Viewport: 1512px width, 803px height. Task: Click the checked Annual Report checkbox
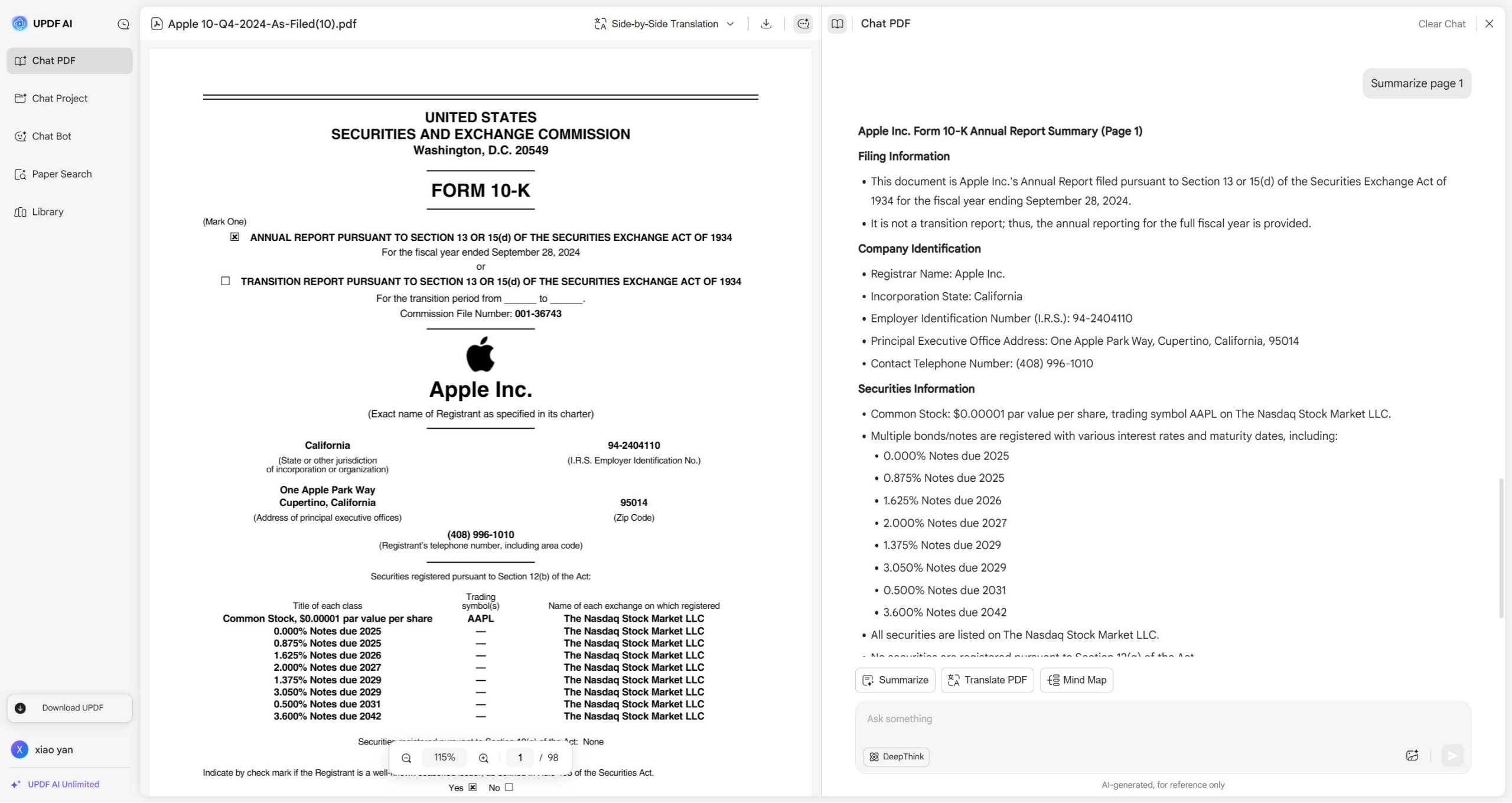[234, 237]
